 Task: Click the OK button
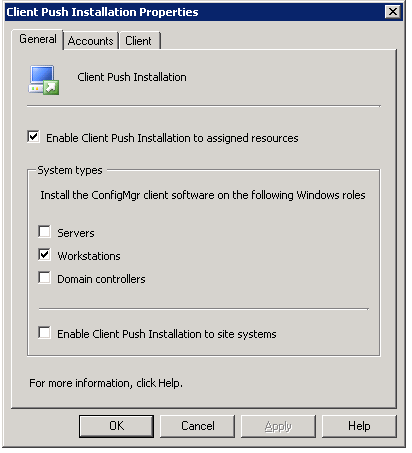click(x=116, y=426)
